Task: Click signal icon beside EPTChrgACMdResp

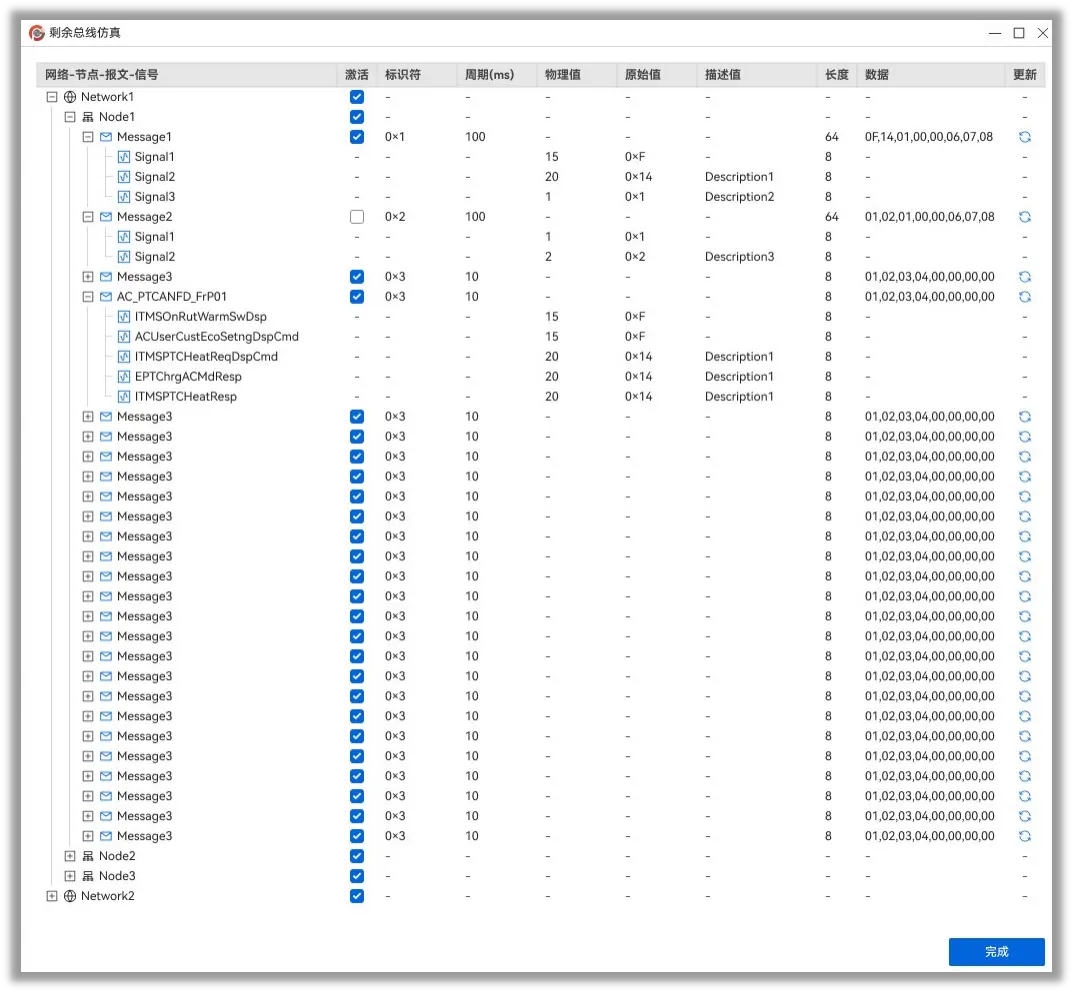Action: coord(124,377)
